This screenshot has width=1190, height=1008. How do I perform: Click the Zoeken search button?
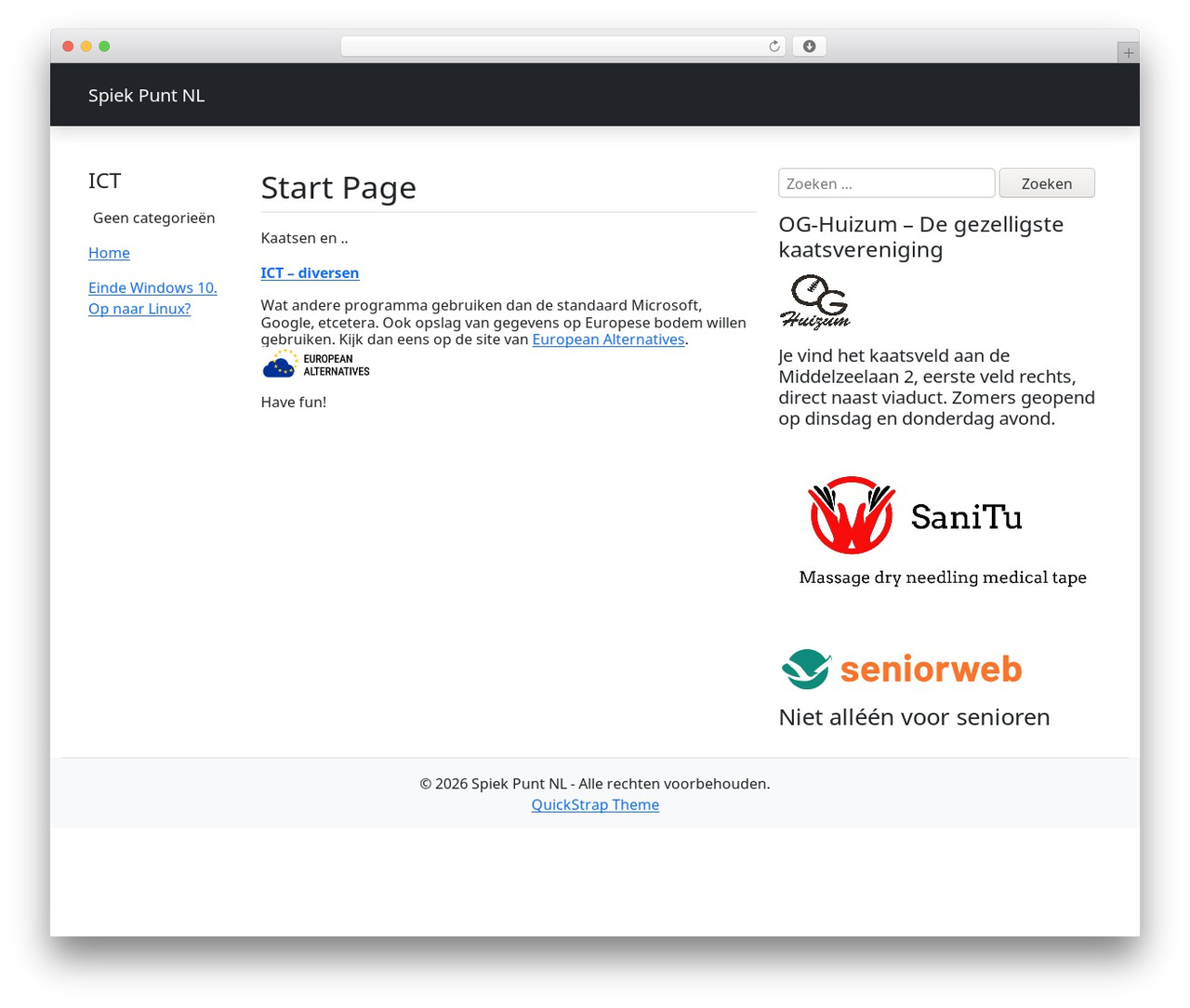pyautogui.click(x=1047, y=183)
